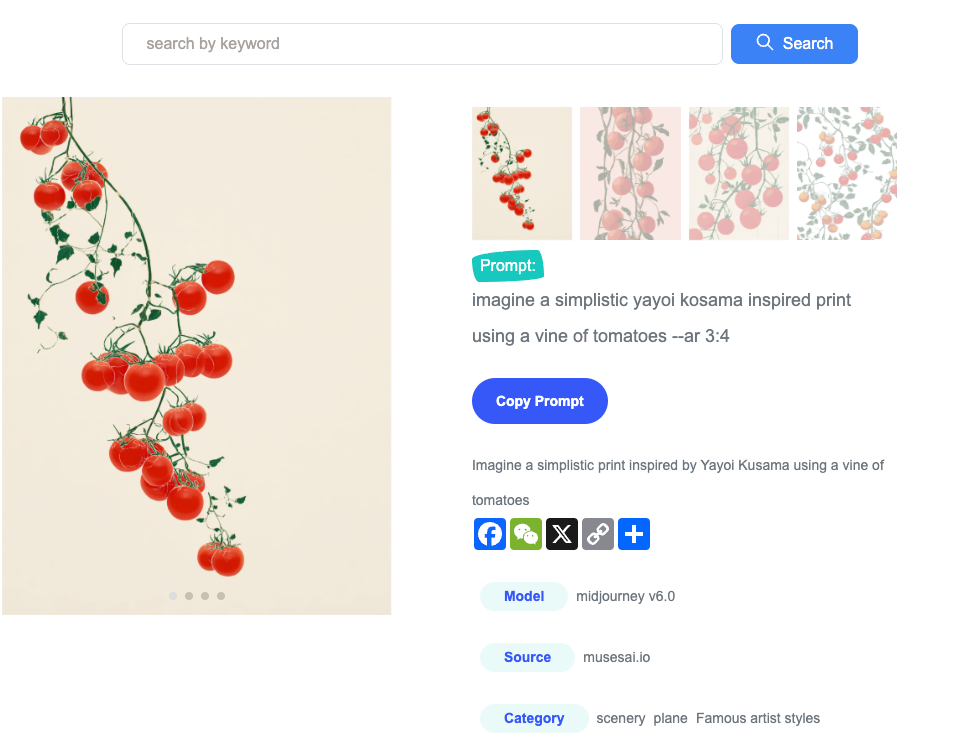
Task: Go to the first carousel dot
Action: [173, 596]
